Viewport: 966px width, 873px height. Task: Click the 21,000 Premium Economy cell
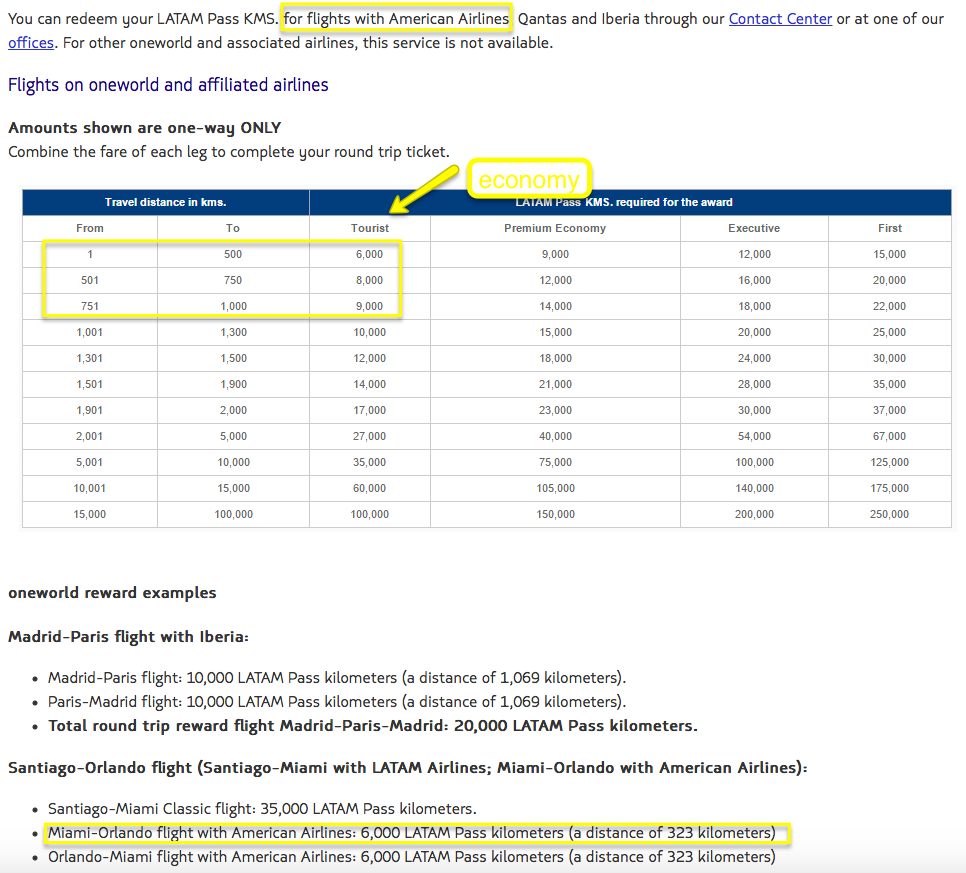click(x=555, y=384)
